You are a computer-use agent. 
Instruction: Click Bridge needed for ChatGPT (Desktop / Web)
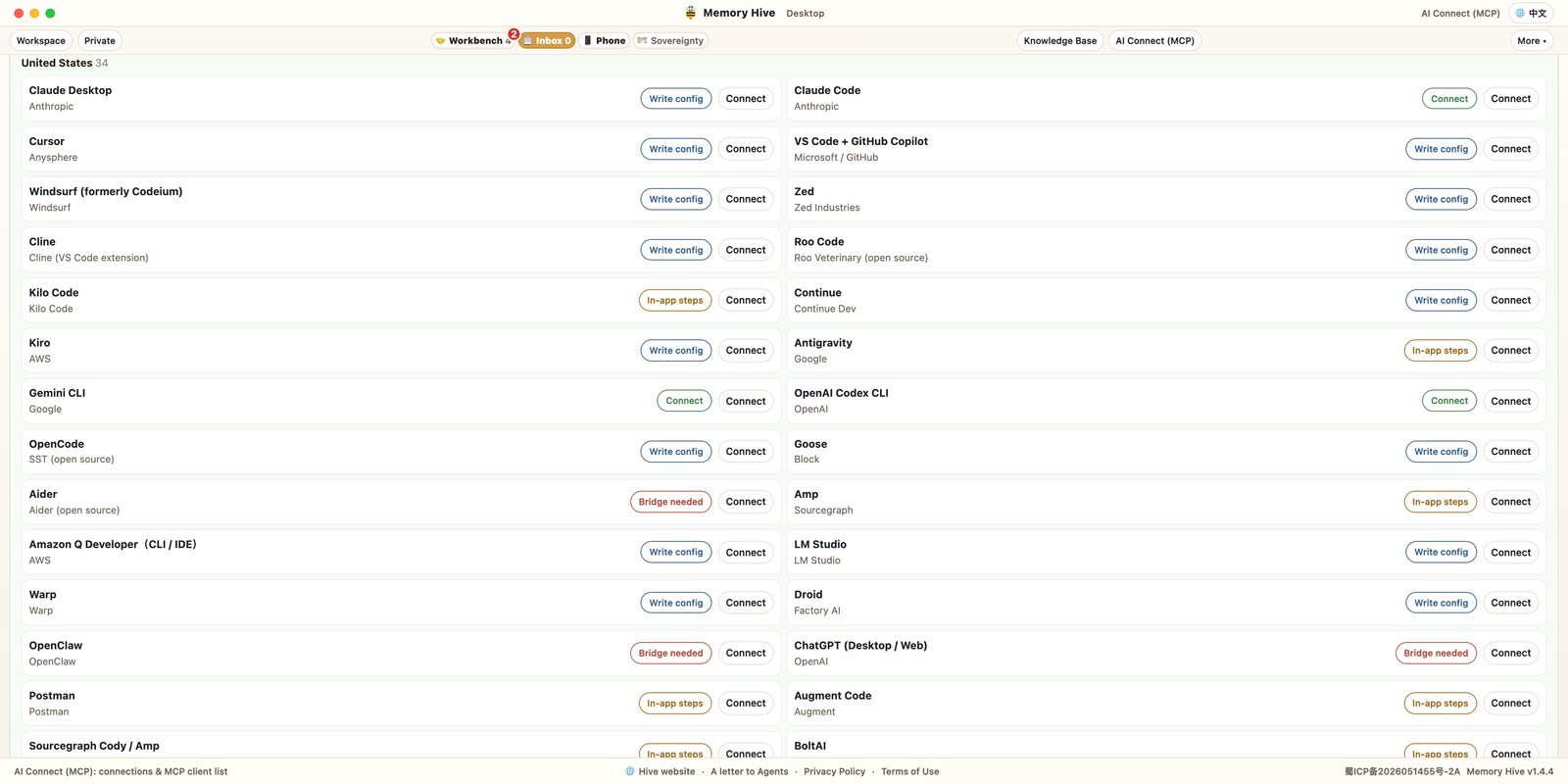coord(1436,653)
